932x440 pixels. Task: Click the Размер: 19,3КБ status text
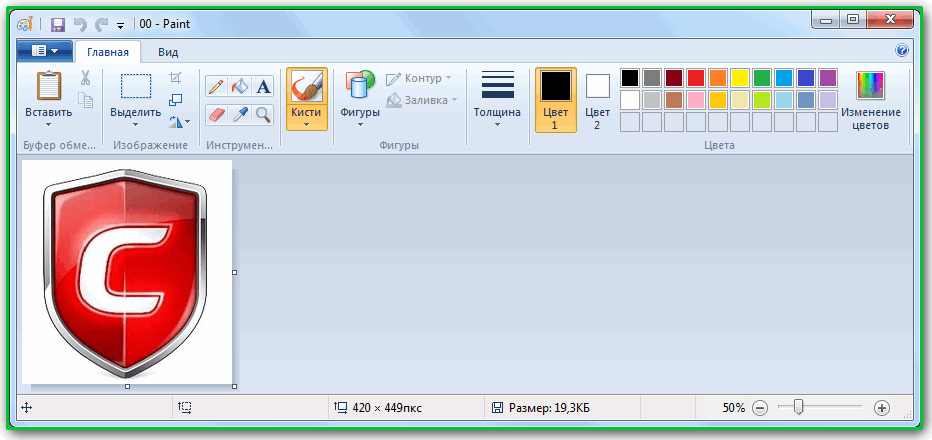(549, 408)
